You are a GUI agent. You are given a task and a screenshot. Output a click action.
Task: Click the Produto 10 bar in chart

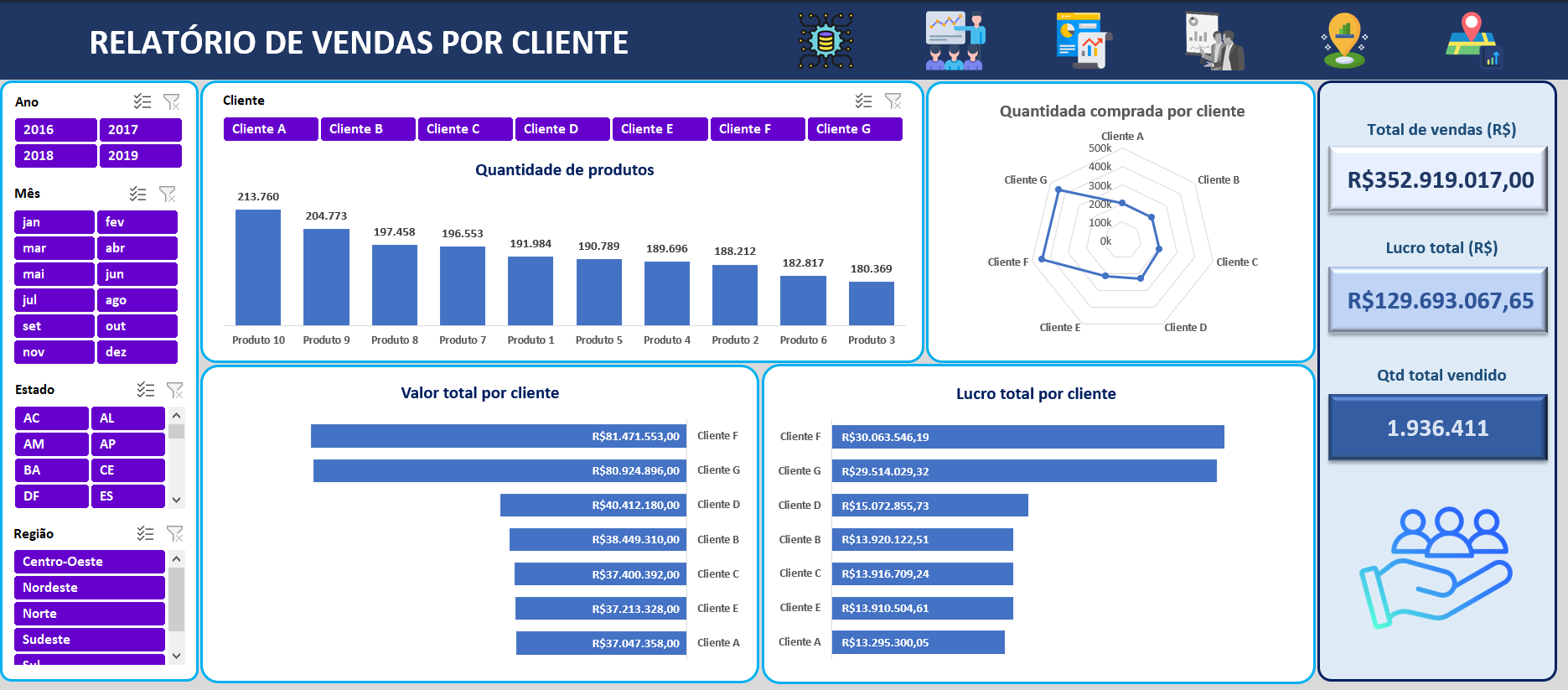[x=258, y=267]
